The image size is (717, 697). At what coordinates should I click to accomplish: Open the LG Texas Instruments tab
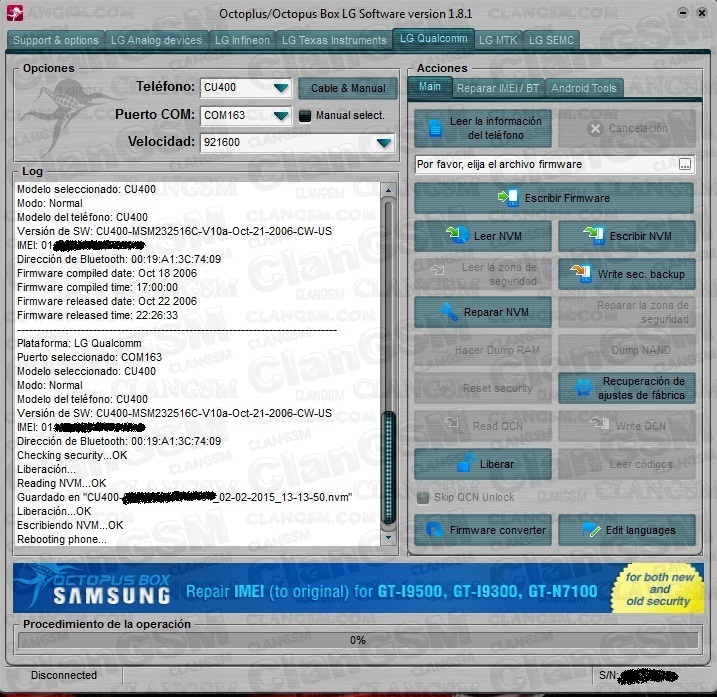pos(334,40)
